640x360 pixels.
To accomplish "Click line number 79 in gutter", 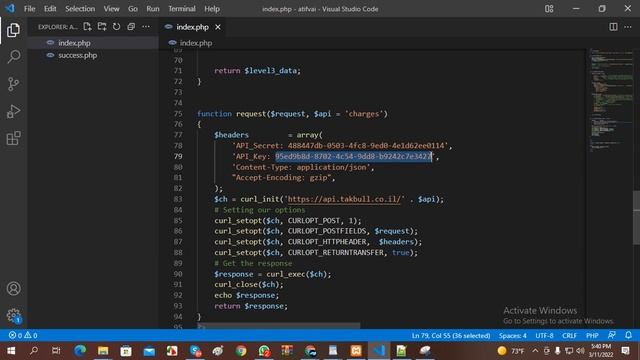I will coord(178,156).
